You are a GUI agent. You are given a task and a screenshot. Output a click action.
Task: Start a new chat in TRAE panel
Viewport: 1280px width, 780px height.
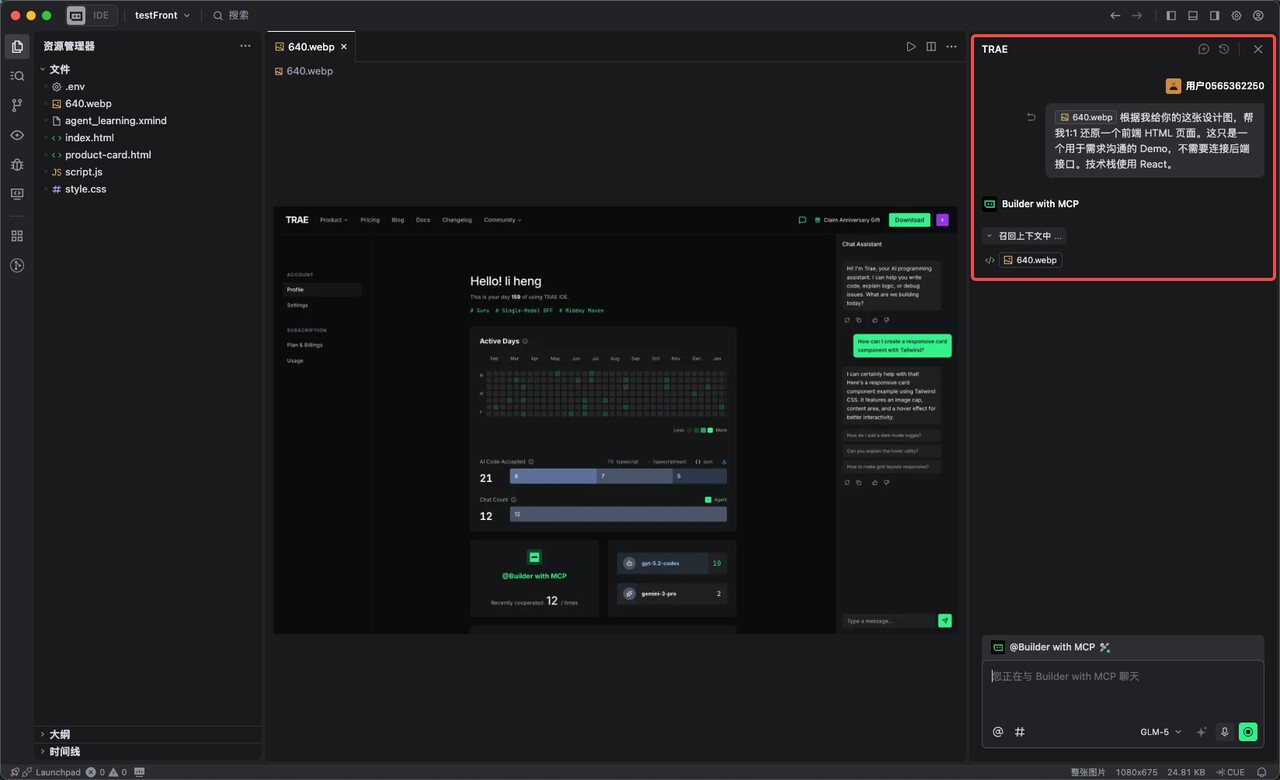coord(1204,49)
